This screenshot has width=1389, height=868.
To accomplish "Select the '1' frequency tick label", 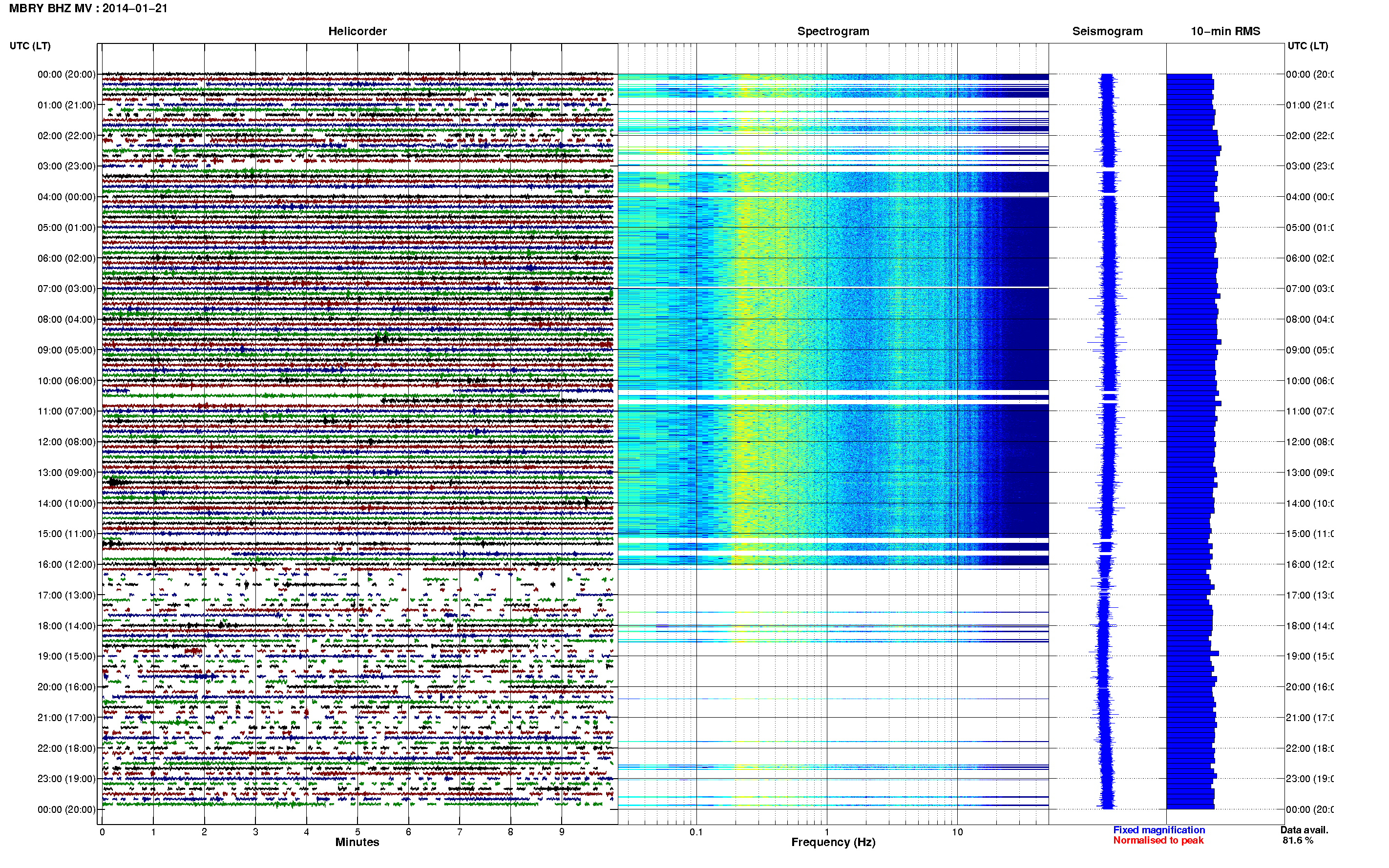I will [827, 832].
